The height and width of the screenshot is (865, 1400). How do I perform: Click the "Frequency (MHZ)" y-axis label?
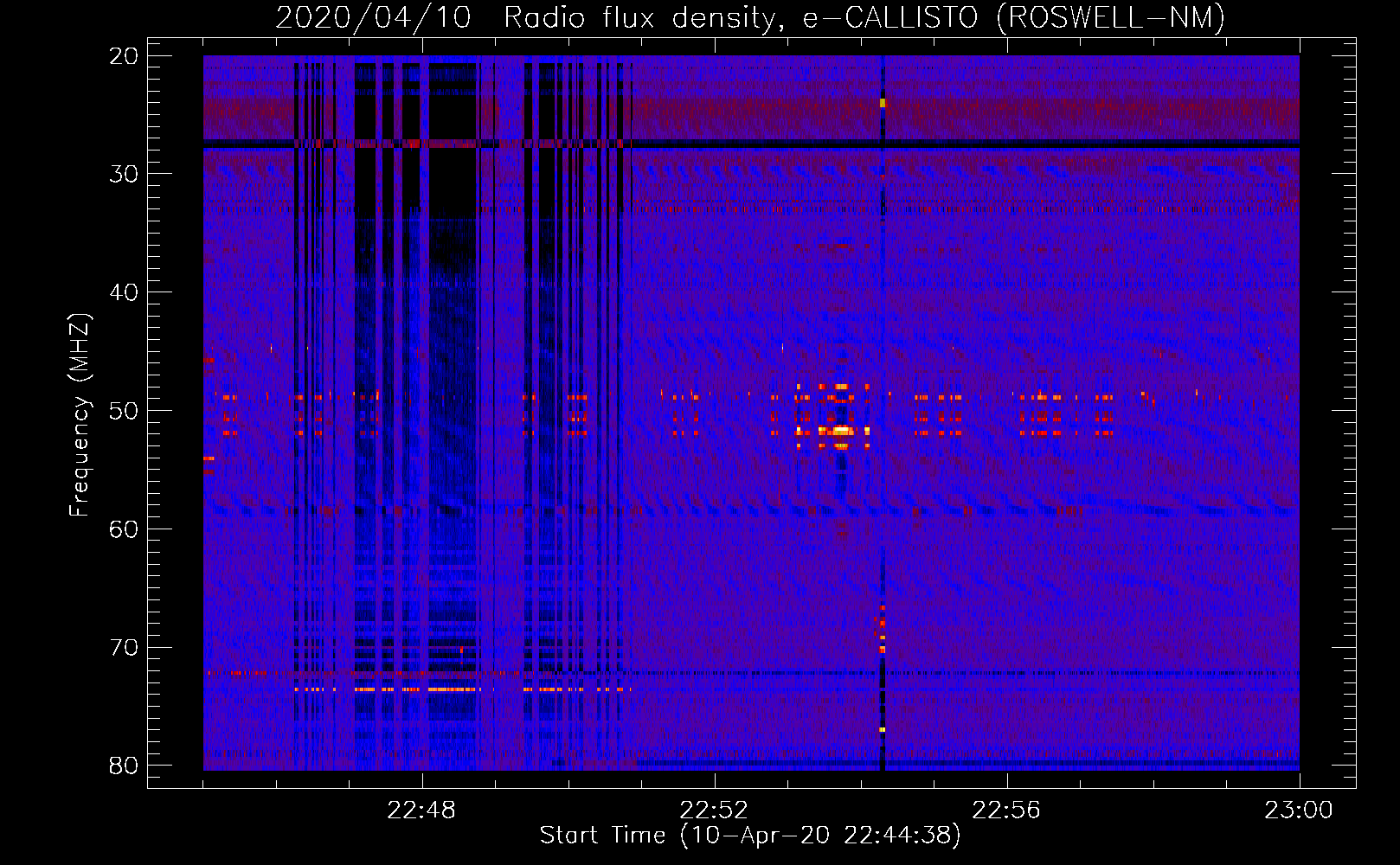(x=80, y=415)
